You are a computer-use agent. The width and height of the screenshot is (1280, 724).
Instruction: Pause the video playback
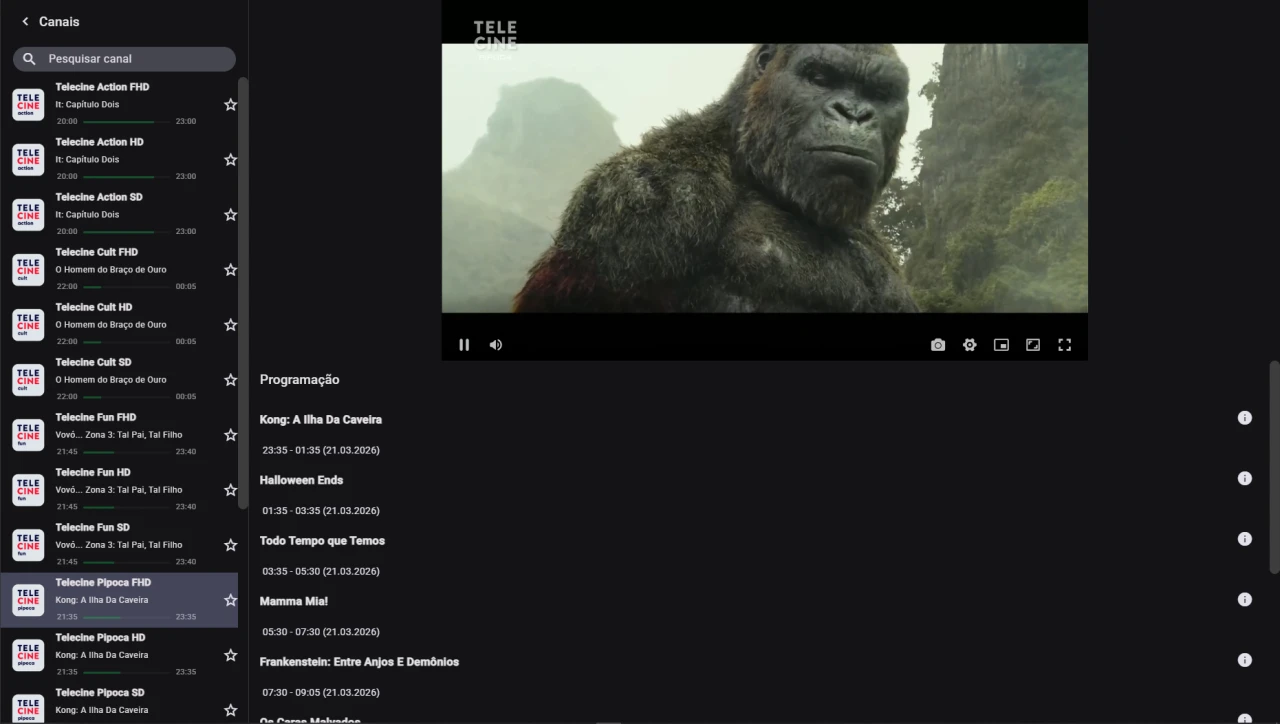point(464,344)
